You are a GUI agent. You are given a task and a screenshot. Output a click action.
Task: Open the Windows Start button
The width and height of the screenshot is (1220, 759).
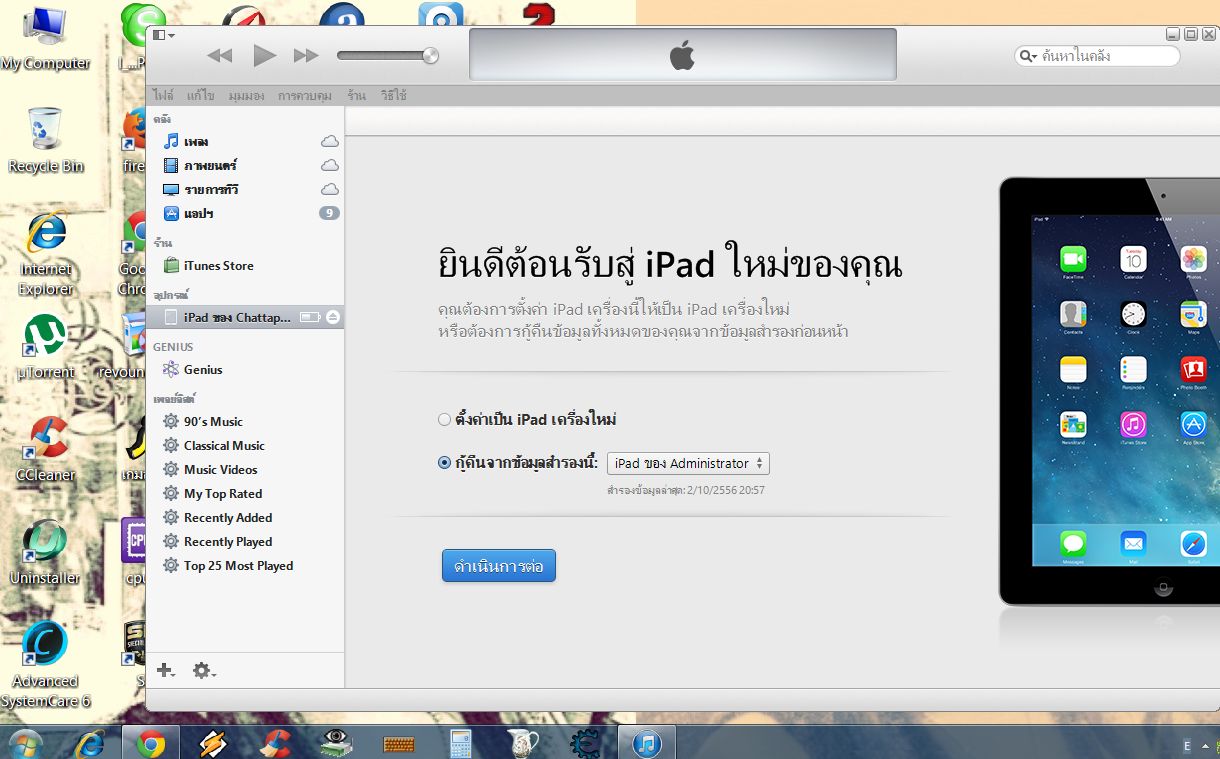pos(25,743)
